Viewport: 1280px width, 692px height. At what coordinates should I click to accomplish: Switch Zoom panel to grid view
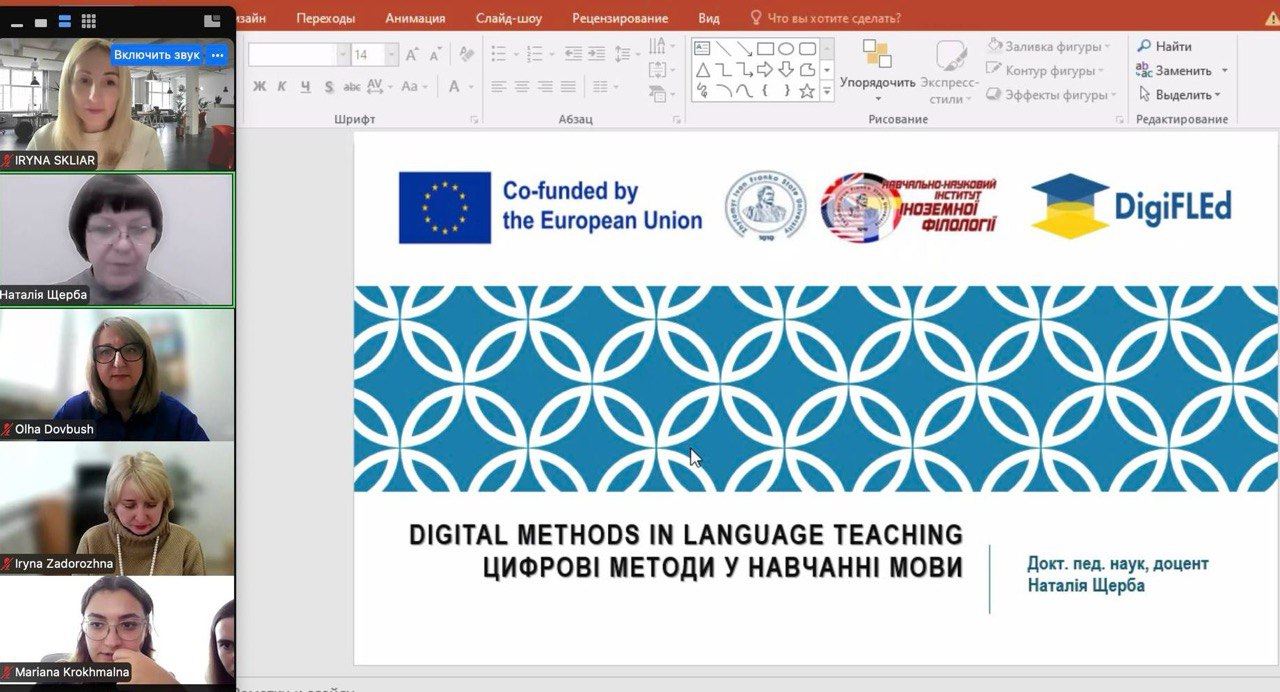[88, 21]
